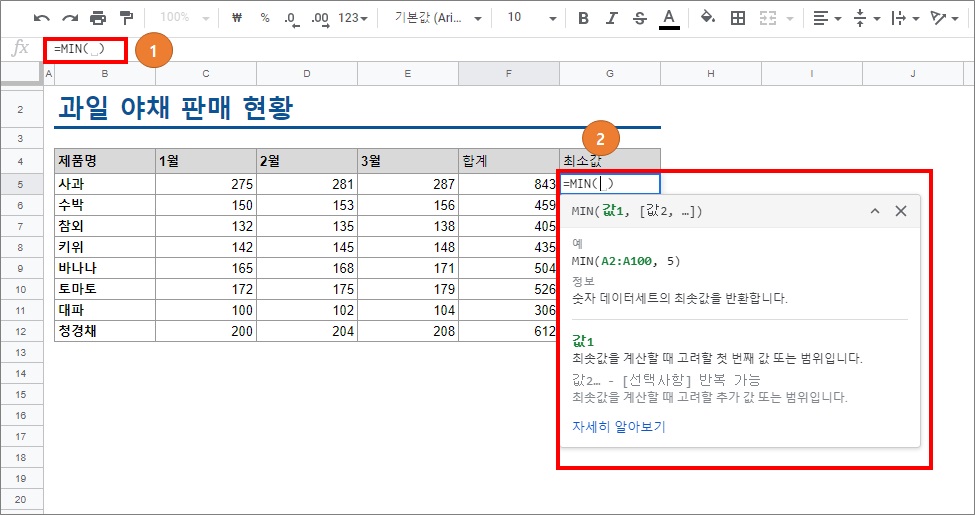
Task: Click the '1월' header cell
Action: pos(206,161)
